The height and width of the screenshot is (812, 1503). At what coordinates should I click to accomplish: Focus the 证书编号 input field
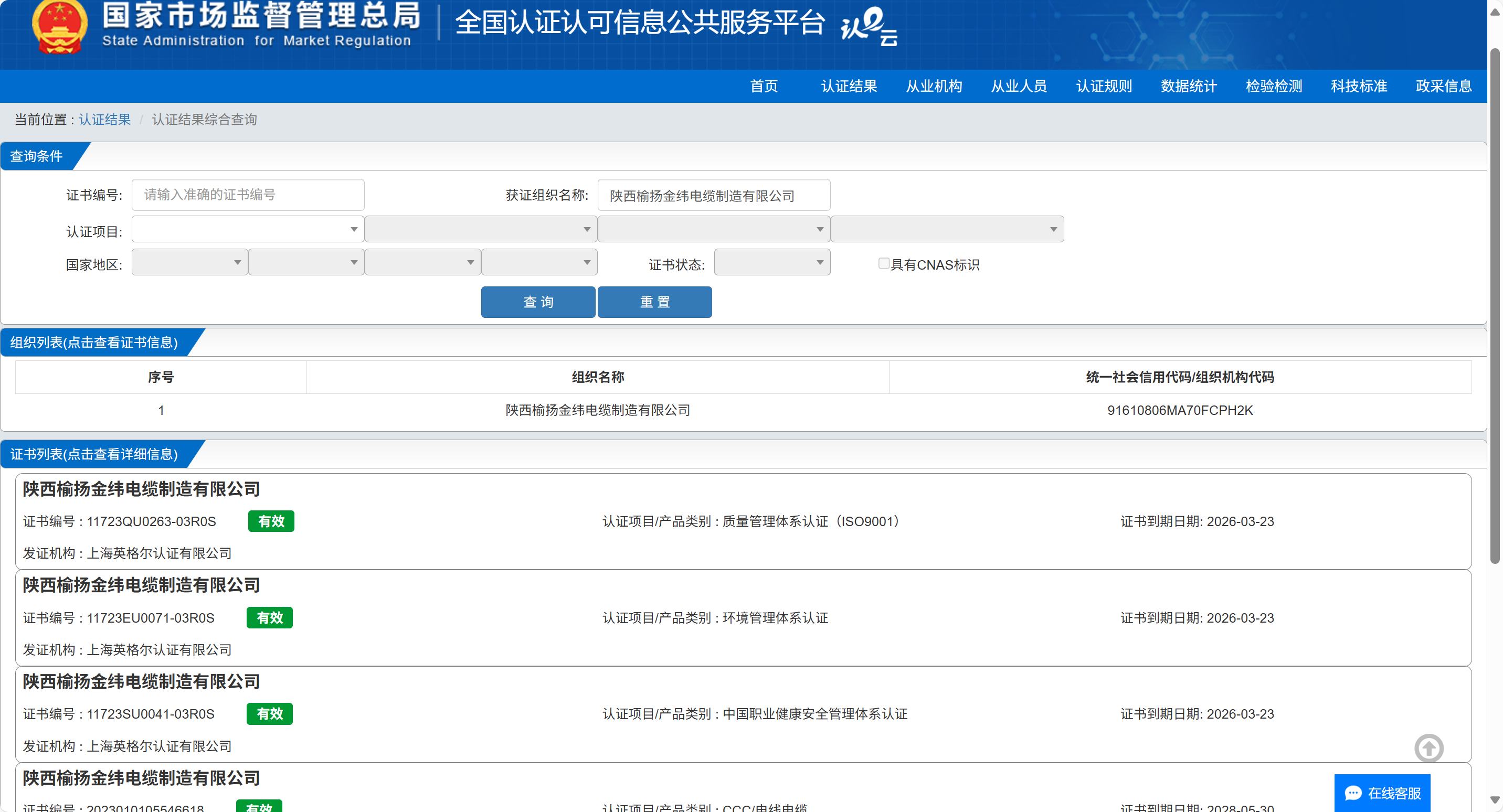pos(248,195)
